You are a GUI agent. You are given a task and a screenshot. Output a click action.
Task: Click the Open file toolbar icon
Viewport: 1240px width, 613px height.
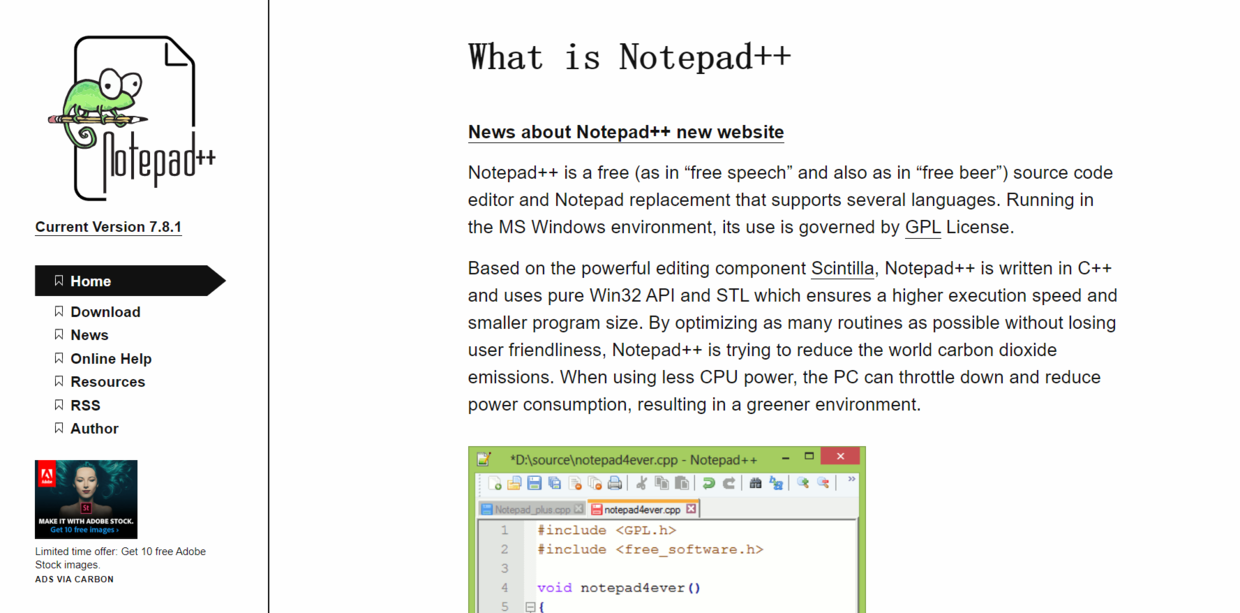coord(513,483)
